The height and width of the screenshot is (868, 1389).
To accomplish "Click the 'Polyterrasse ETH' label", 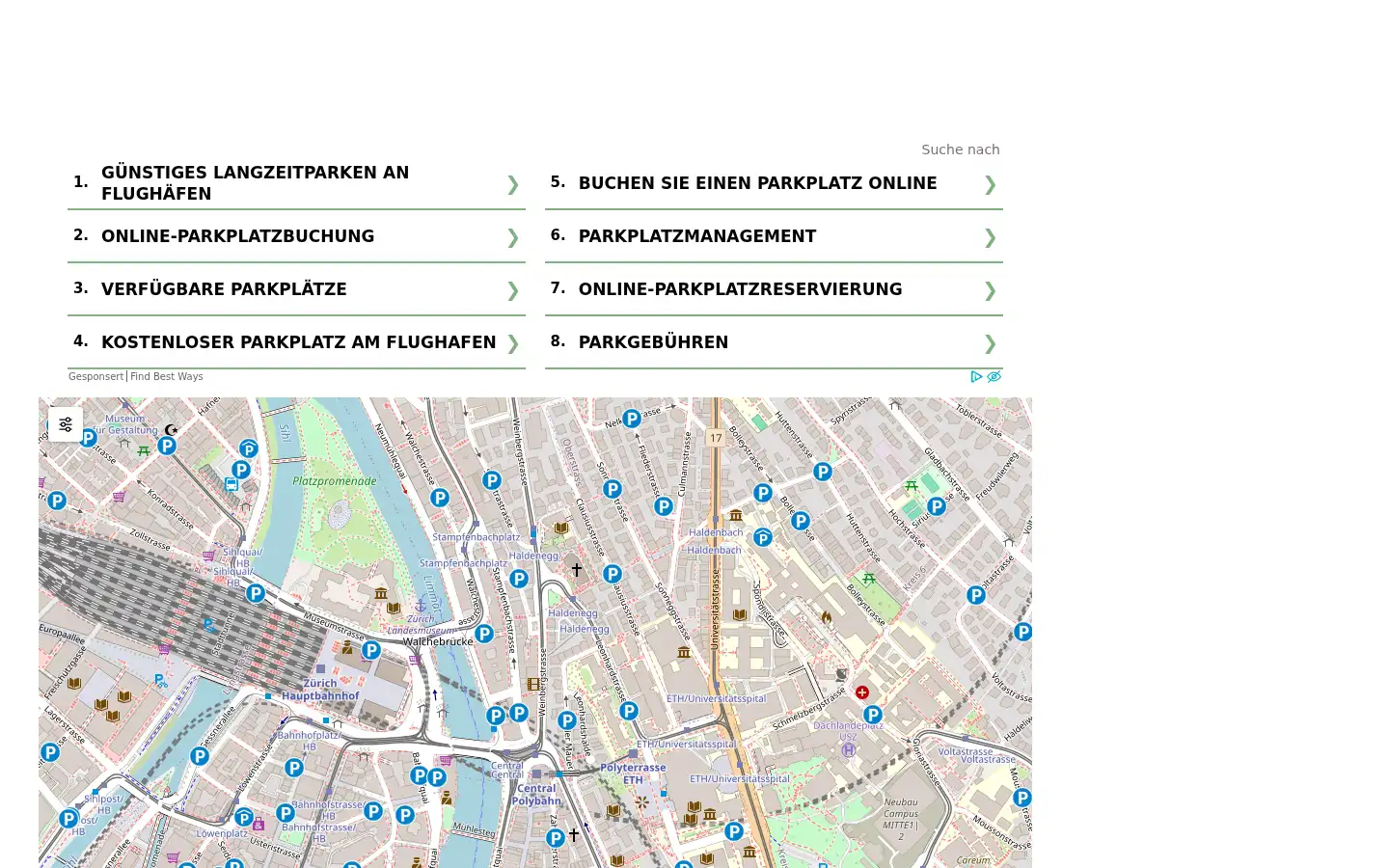I will coord(633,773).
